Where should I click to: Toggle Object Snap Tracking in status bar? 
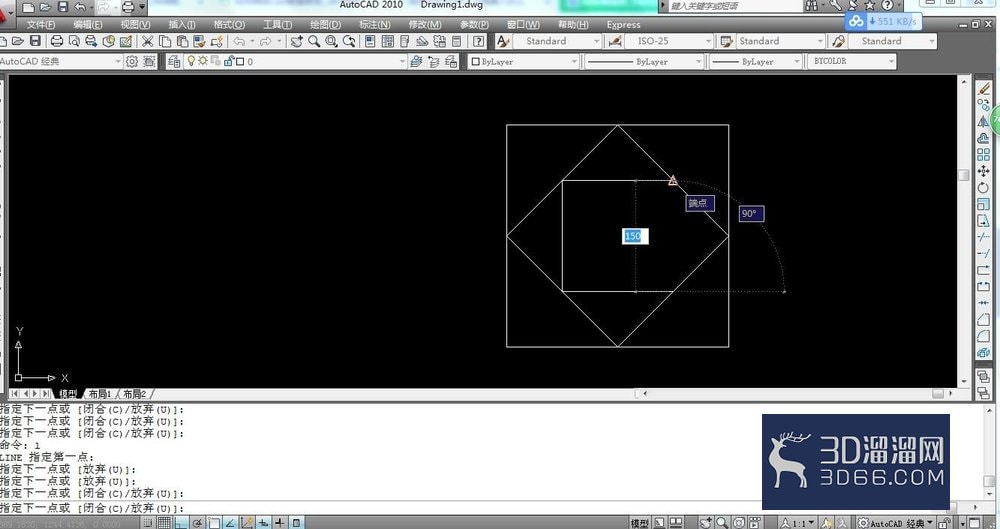[231, 523]
